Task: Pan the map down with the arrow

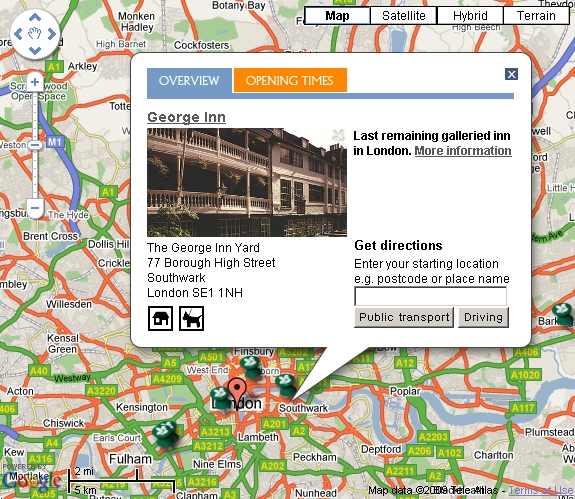Action: coord(35,50)
